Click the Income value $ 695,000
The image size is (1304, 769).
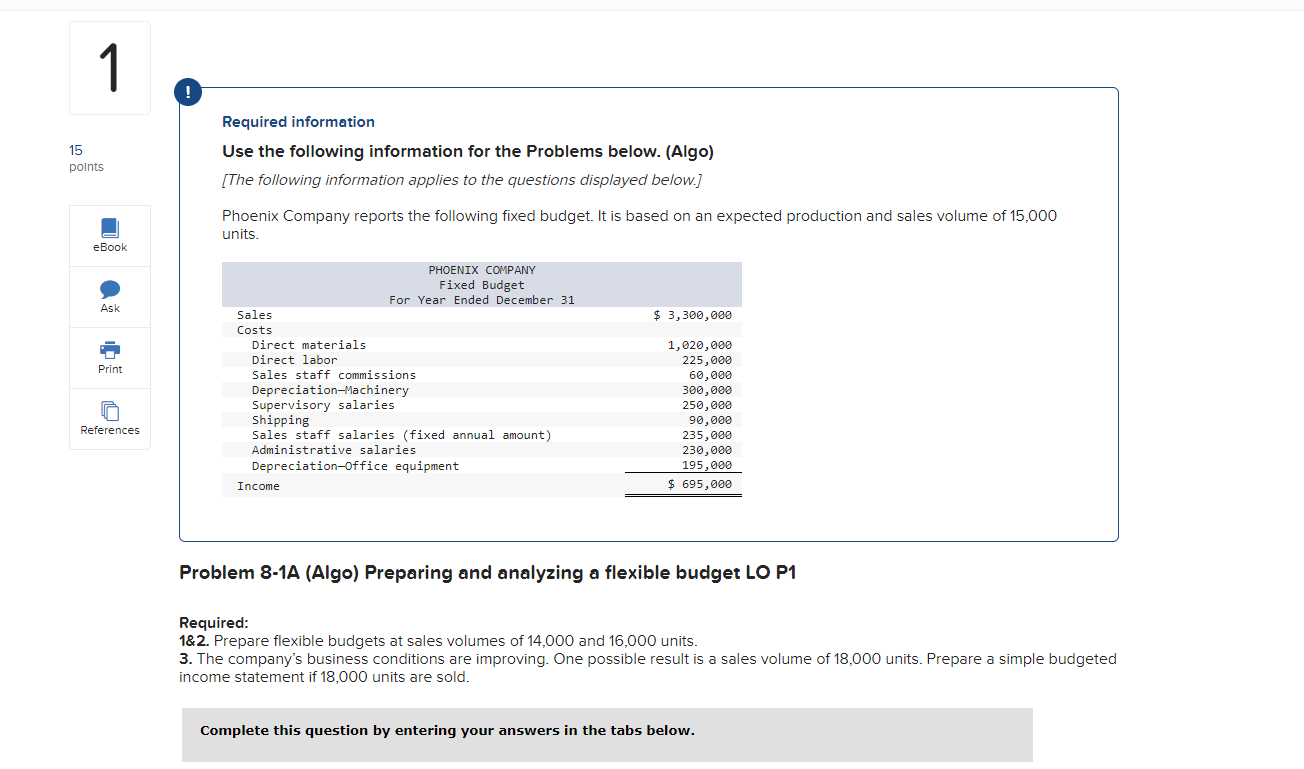[699, 484]
